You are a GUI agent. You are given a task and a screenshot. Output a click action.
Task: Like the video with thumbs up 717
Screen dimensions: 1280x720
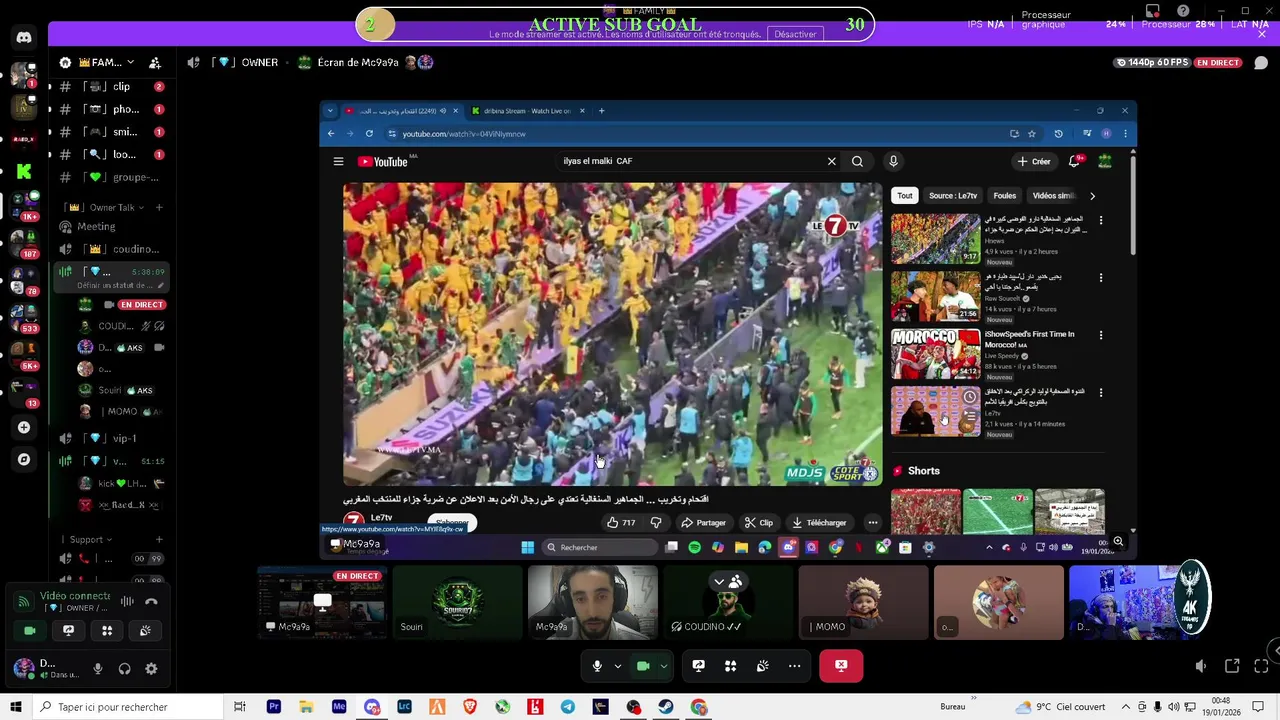pos(621,523)
